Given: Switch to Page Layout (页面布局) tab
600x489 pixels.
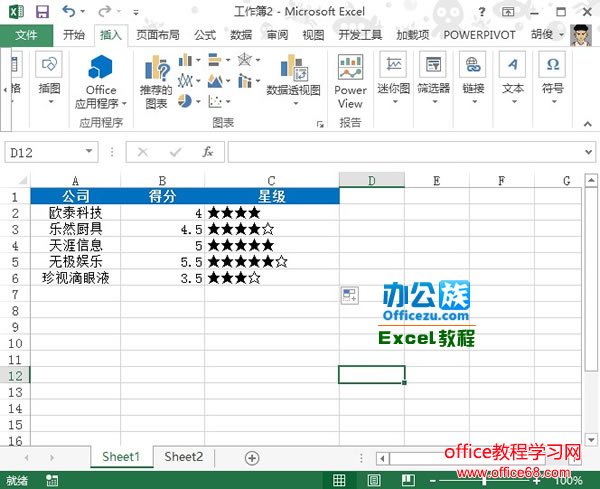Looking at the screenshot, I should pos(158,35).
